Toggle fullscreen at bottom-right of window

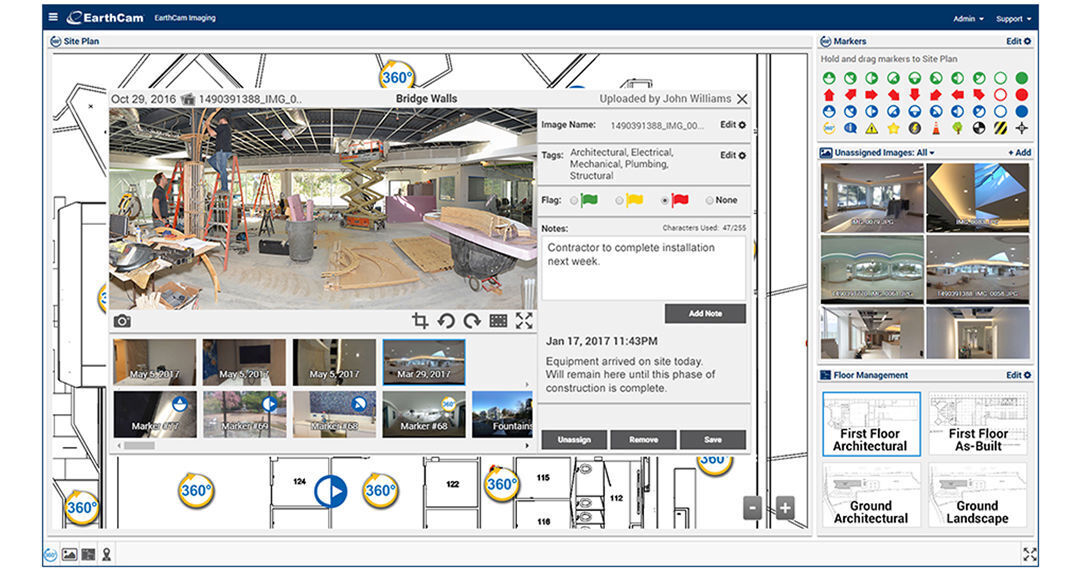pos(1029,554)
